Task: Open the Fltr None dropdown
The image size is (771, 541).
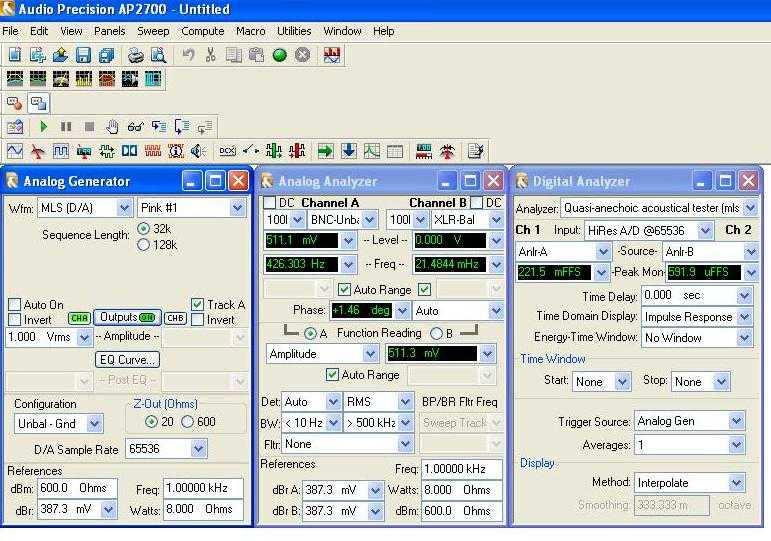Action: click(405, 444)
